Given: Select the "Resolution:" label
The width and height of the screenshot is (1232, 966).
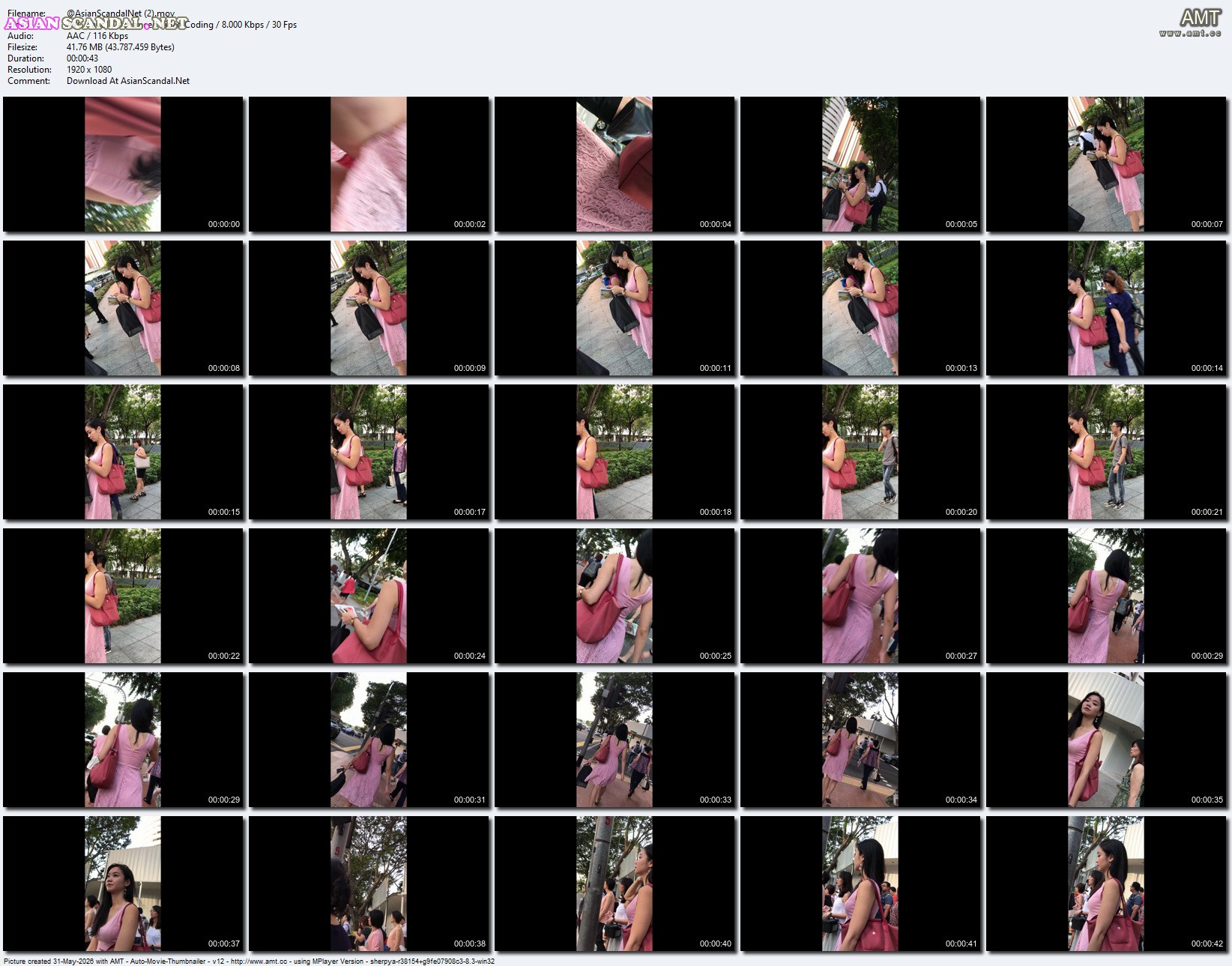Looking at the screenshot, I should 29,70.
